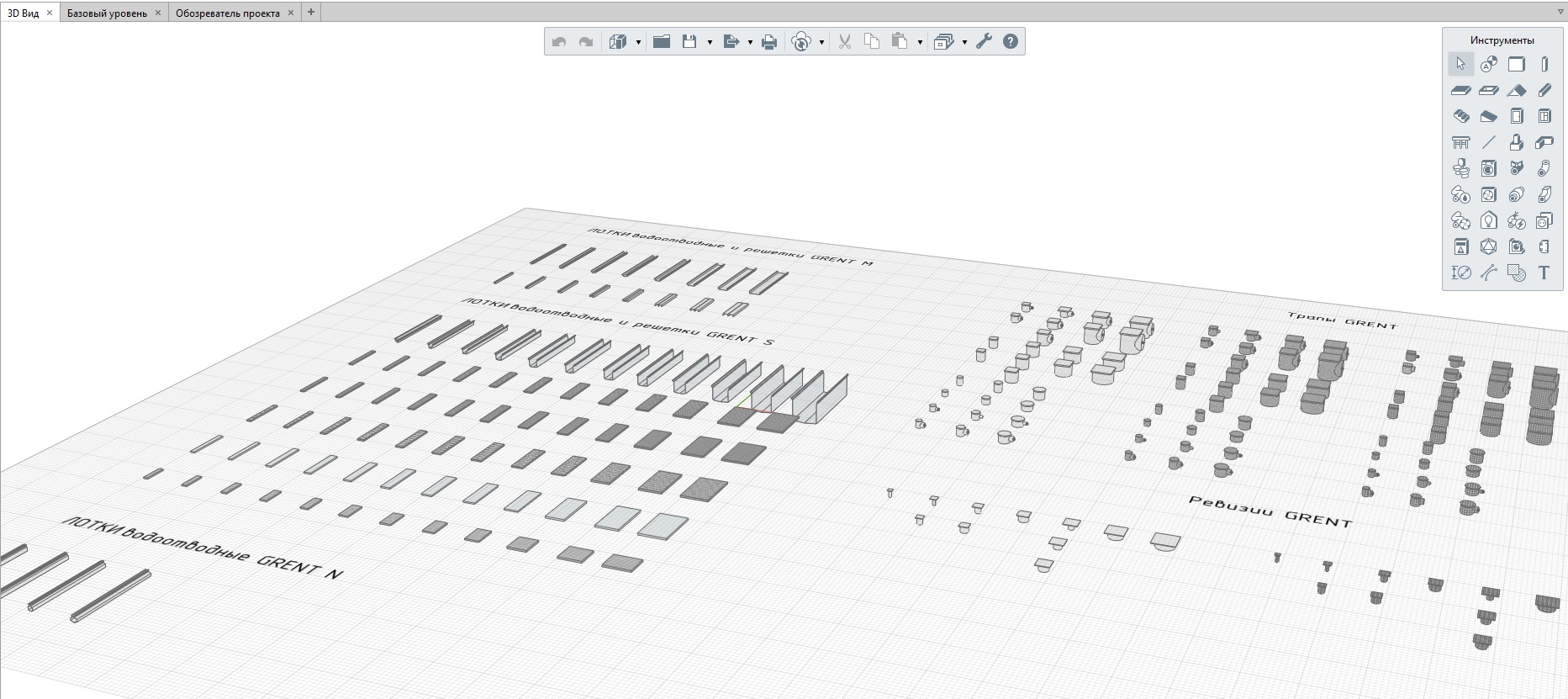Screen dimensions: 1568x699
Task: Select the Axis tool
Action: (x=1489, y=64)
